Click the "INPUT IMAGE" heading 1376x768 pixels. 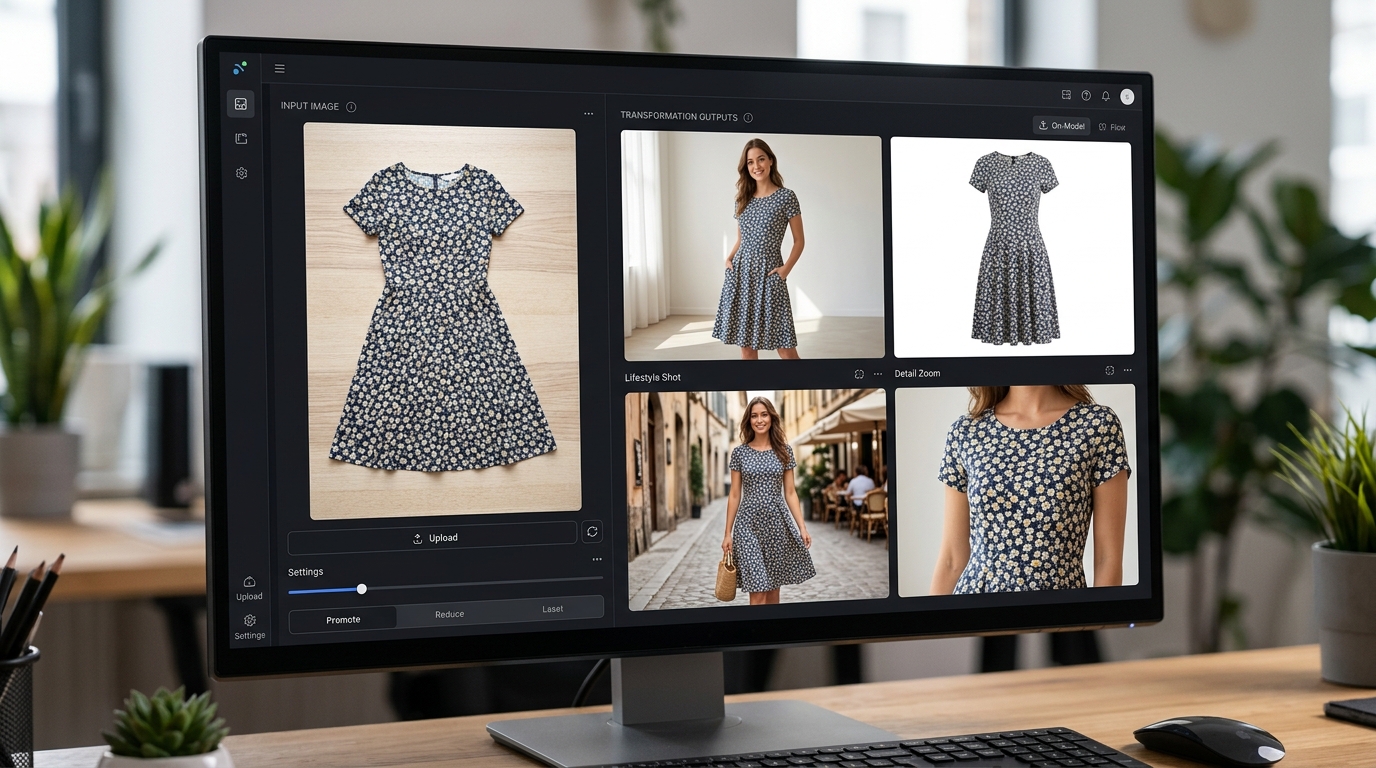[310, 106]
